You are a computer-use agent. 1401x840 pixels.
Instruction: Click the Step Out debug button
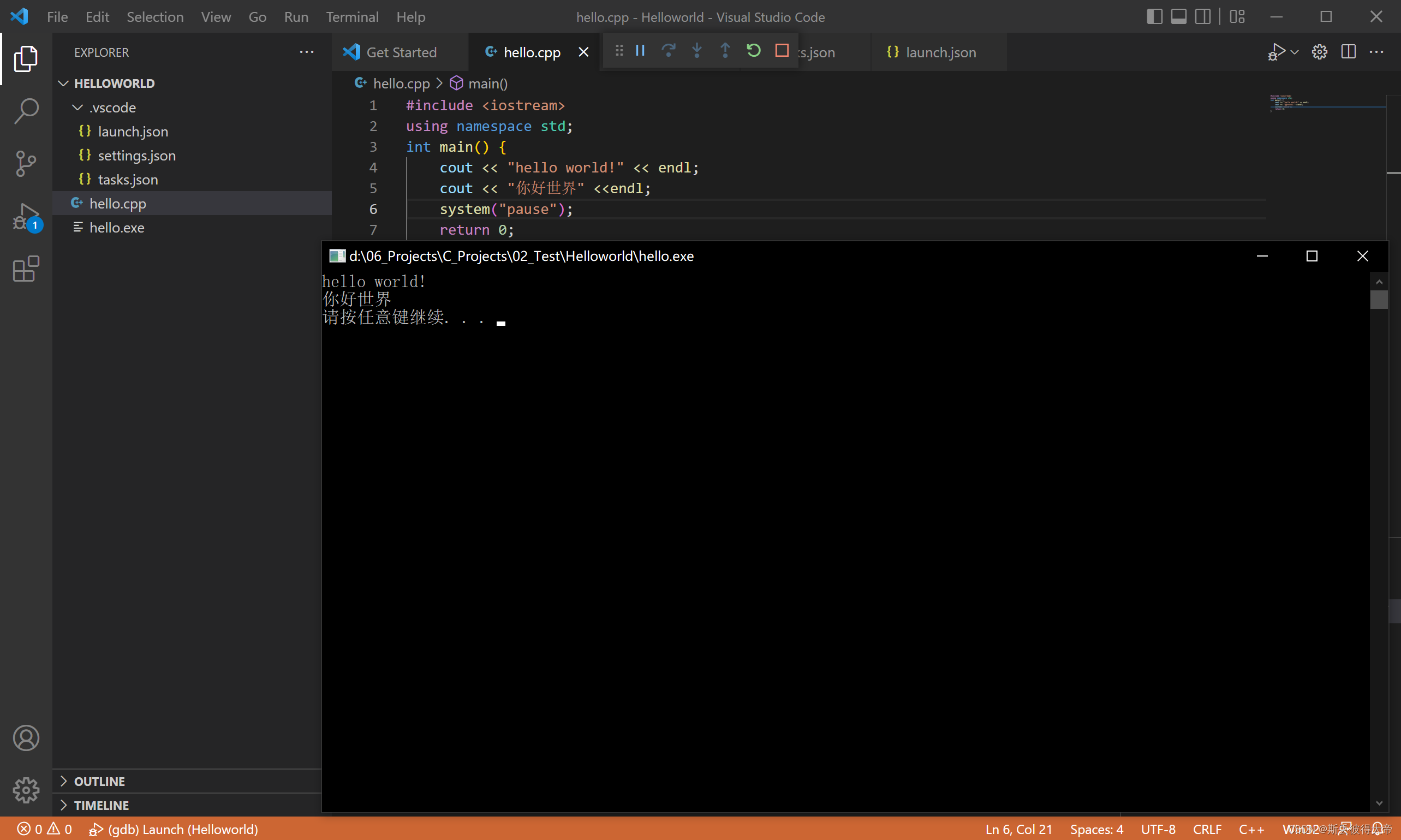[725, 51]
